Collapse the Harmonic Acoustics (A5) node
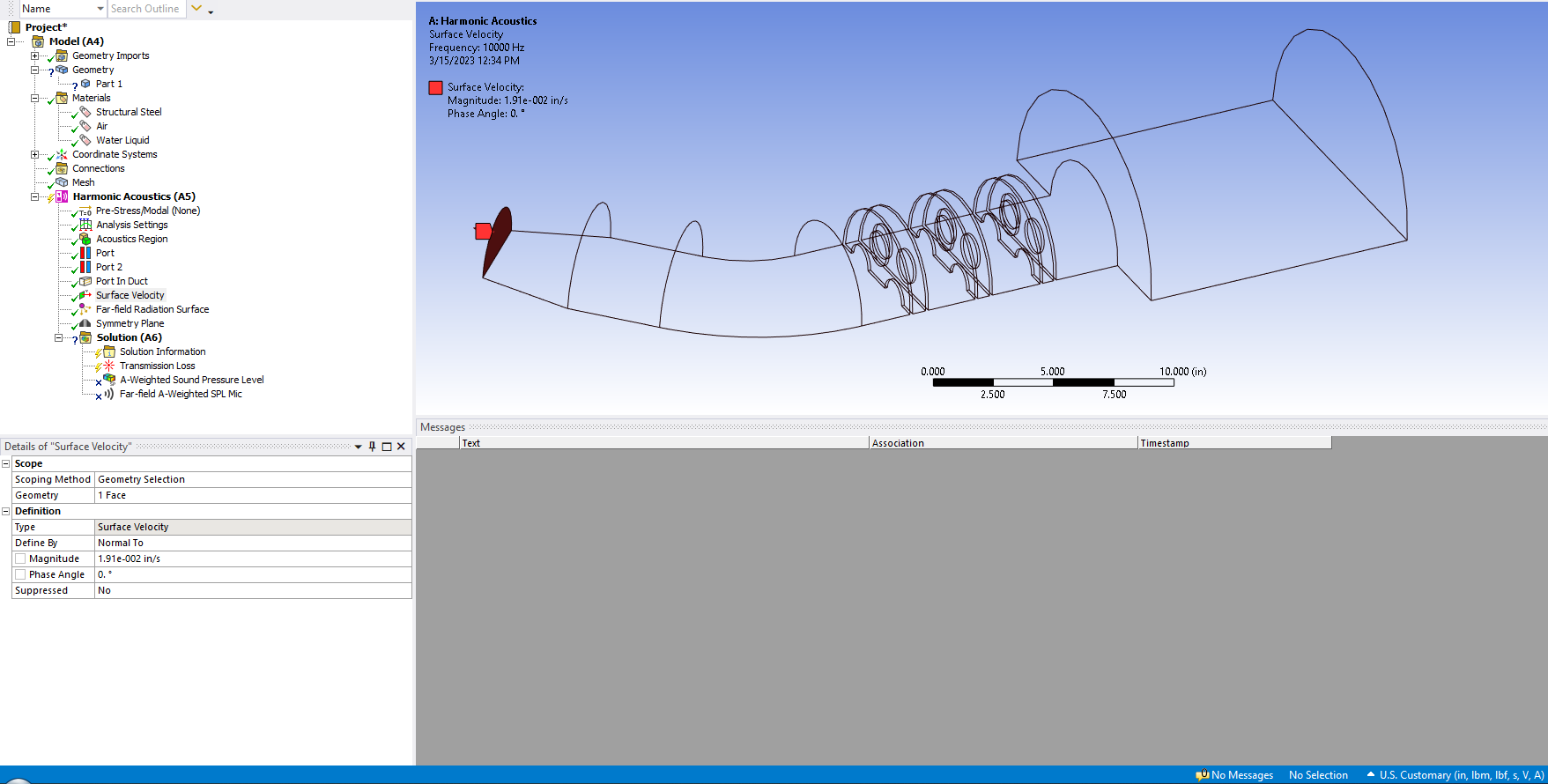 point(34,196)
